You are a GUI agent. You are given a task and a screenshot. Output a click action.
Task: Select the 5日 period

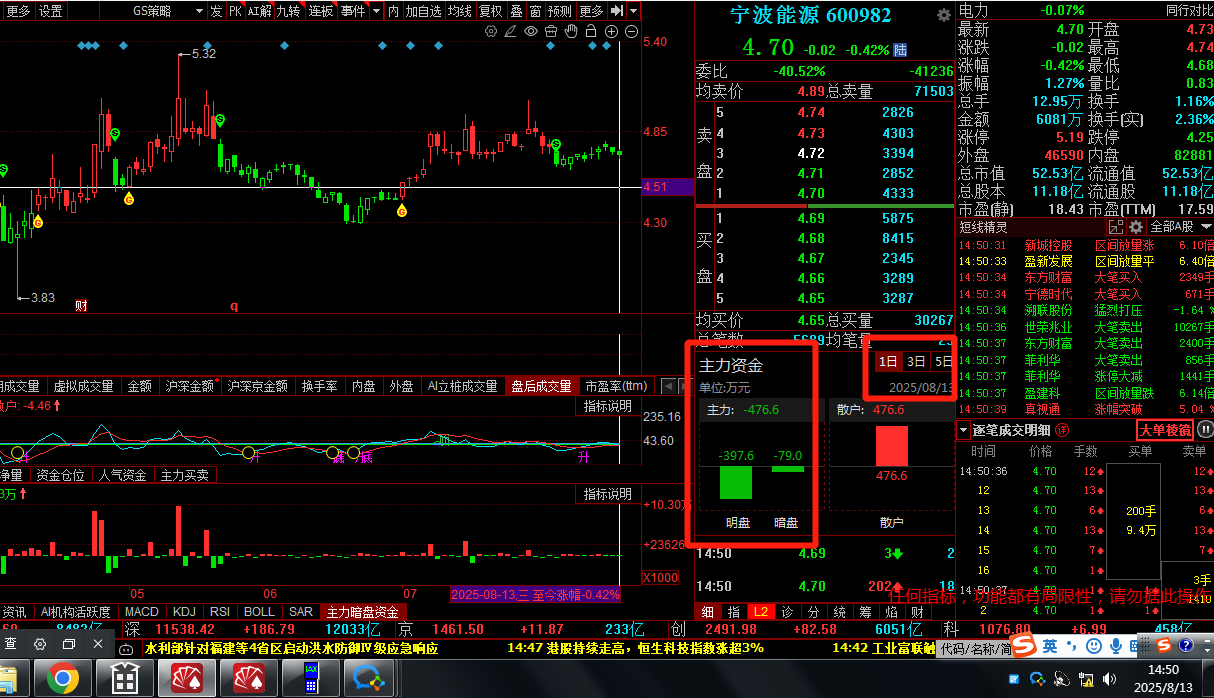point(943,362)
